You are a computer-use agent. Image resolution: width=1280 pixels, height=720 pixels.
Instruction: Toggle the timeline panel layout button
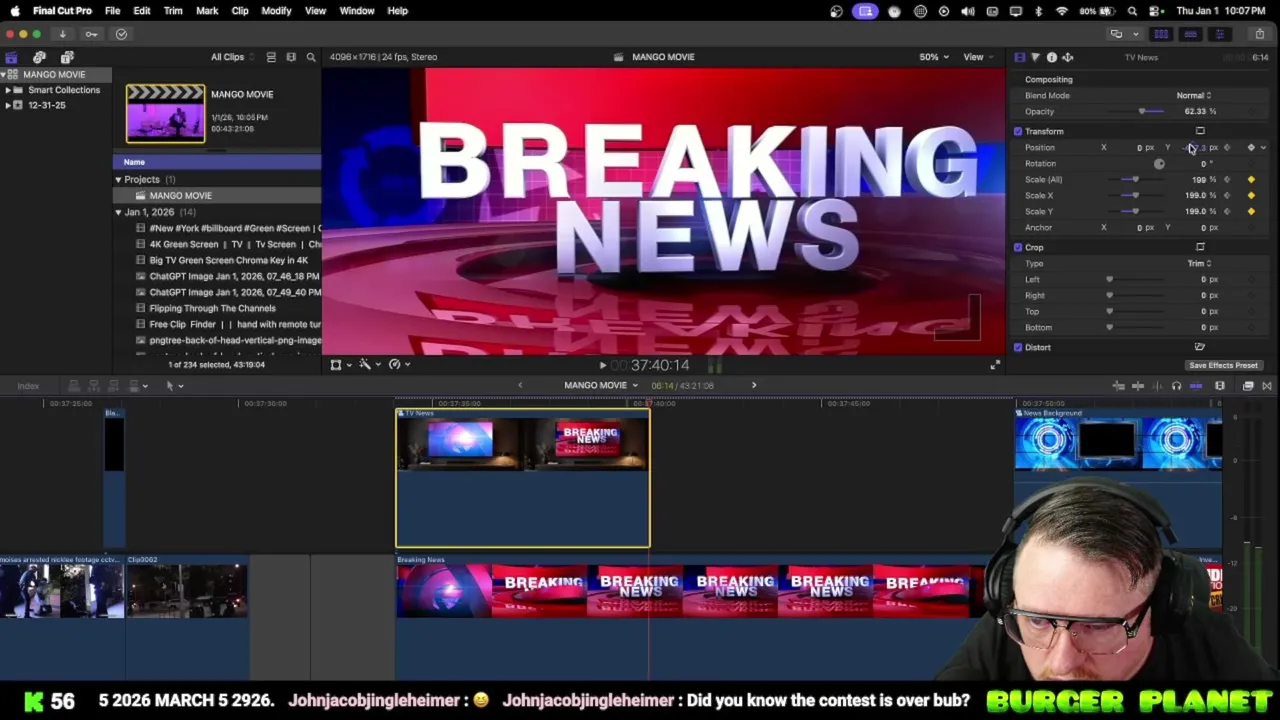tap(1190, 34)
